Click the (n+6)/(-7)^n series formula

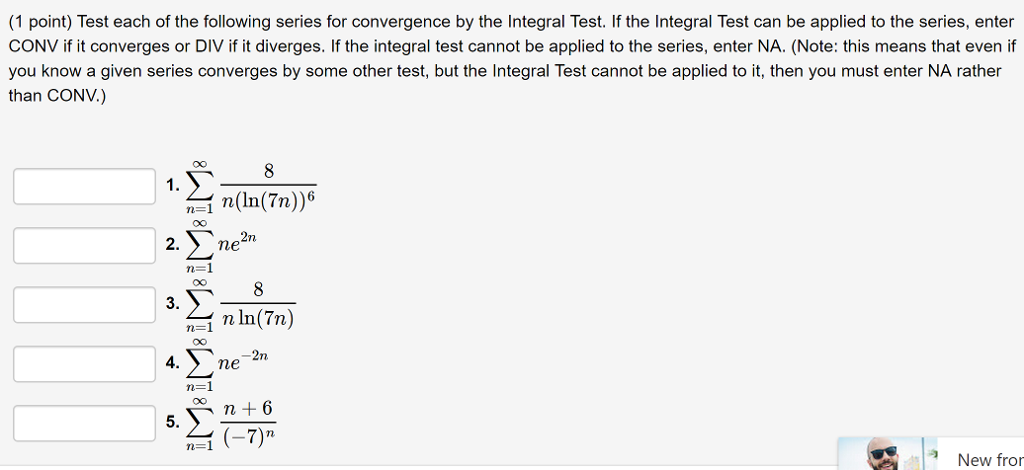237,422
